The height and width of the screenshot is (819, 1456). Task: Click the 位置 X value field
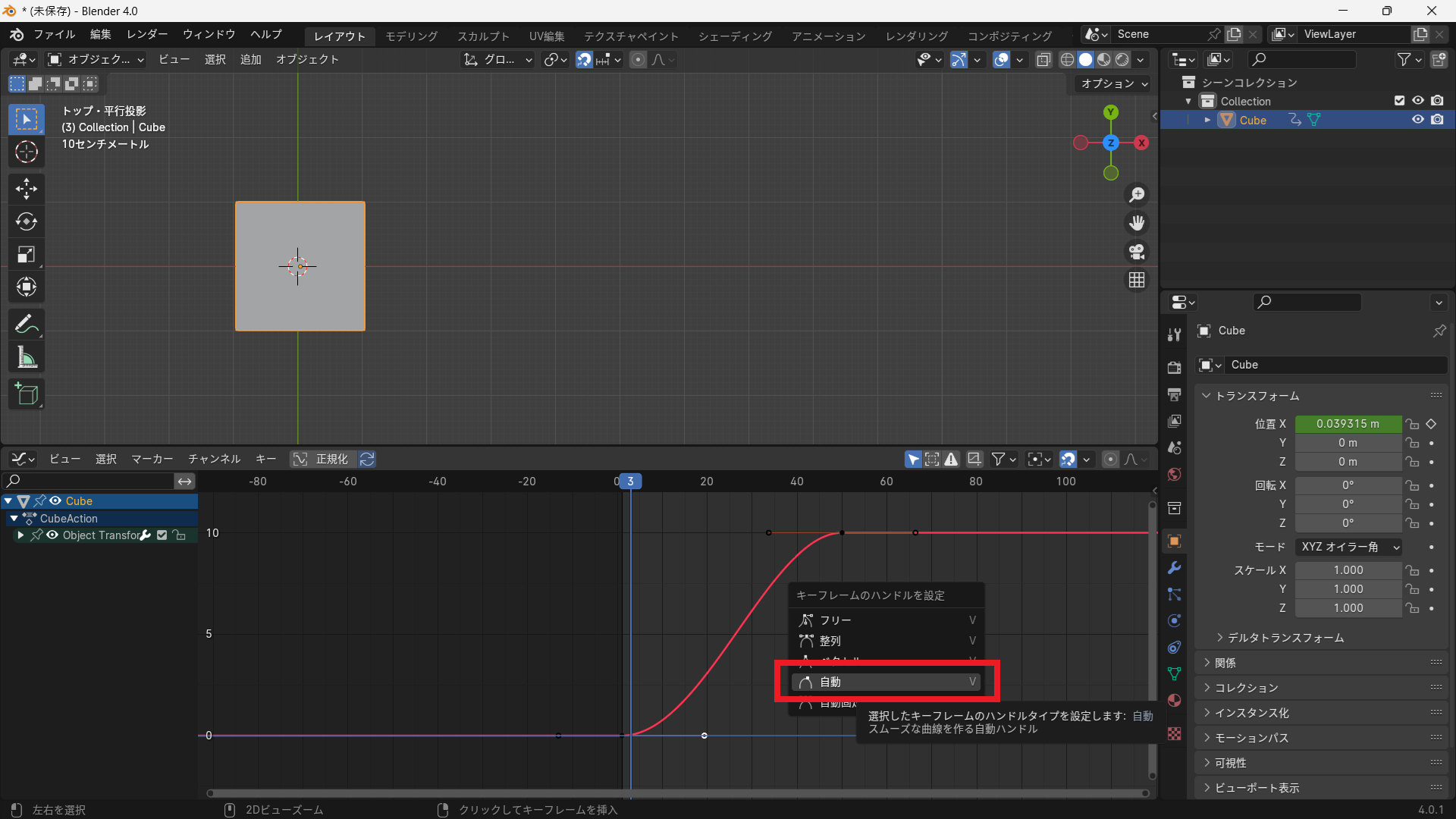pyautogui.click(x=1348, y=424)
